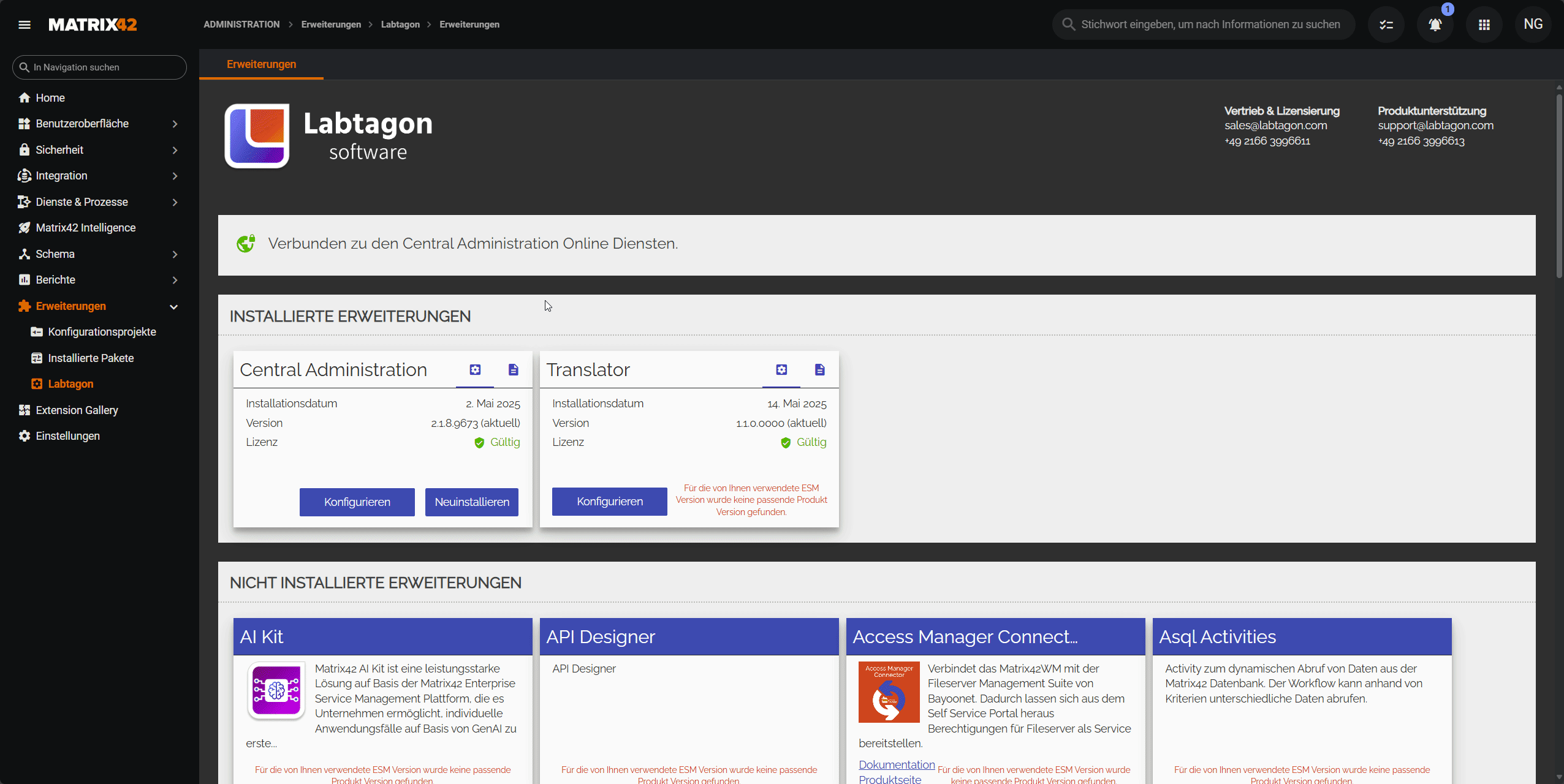Click the Extension Gallery icon
The width and height of the screenshot is (1564, 784).
point(25,410)
